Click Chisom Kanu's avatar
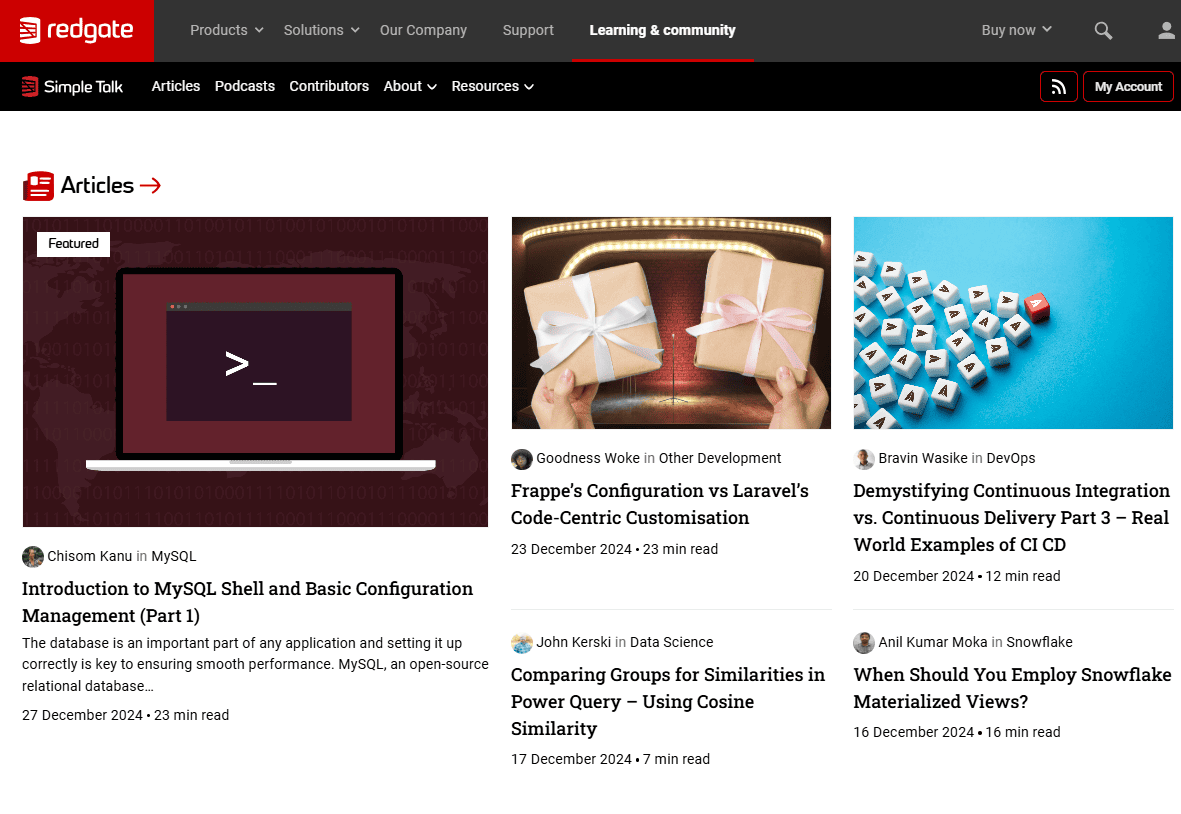The width and height of the screenshot is (1181, 814). tap(32, 556)
